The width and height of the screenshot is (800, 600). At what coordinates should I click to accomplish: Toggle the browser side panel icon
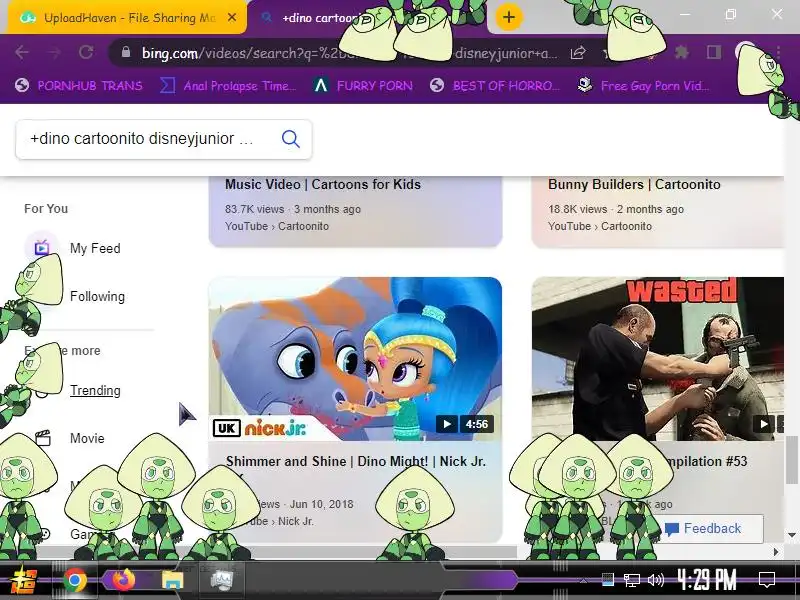click(x=714, y=52)
